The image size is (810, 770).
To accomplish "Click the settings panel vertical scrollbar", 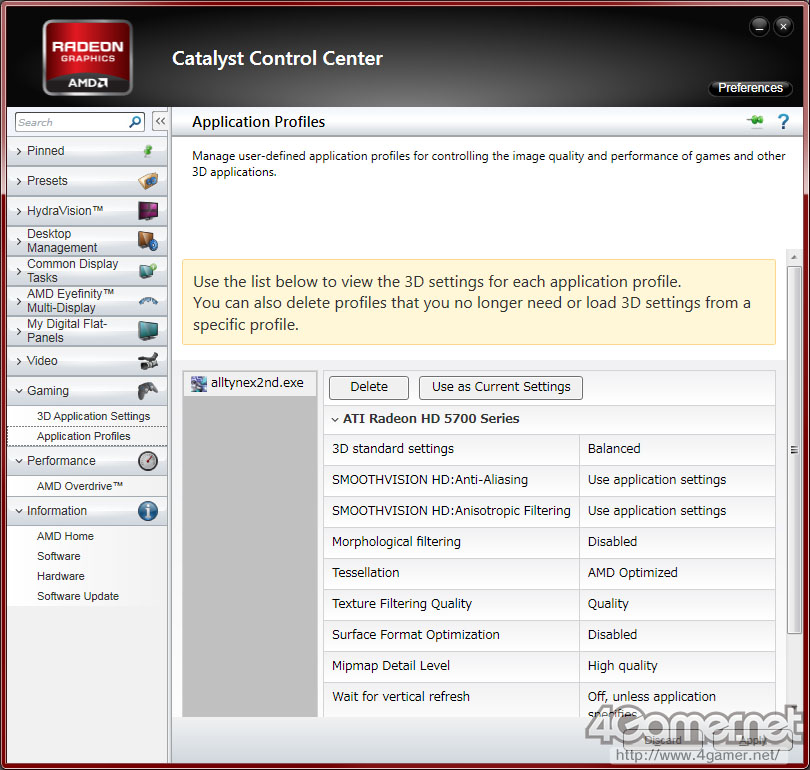I will coord(794,450).
